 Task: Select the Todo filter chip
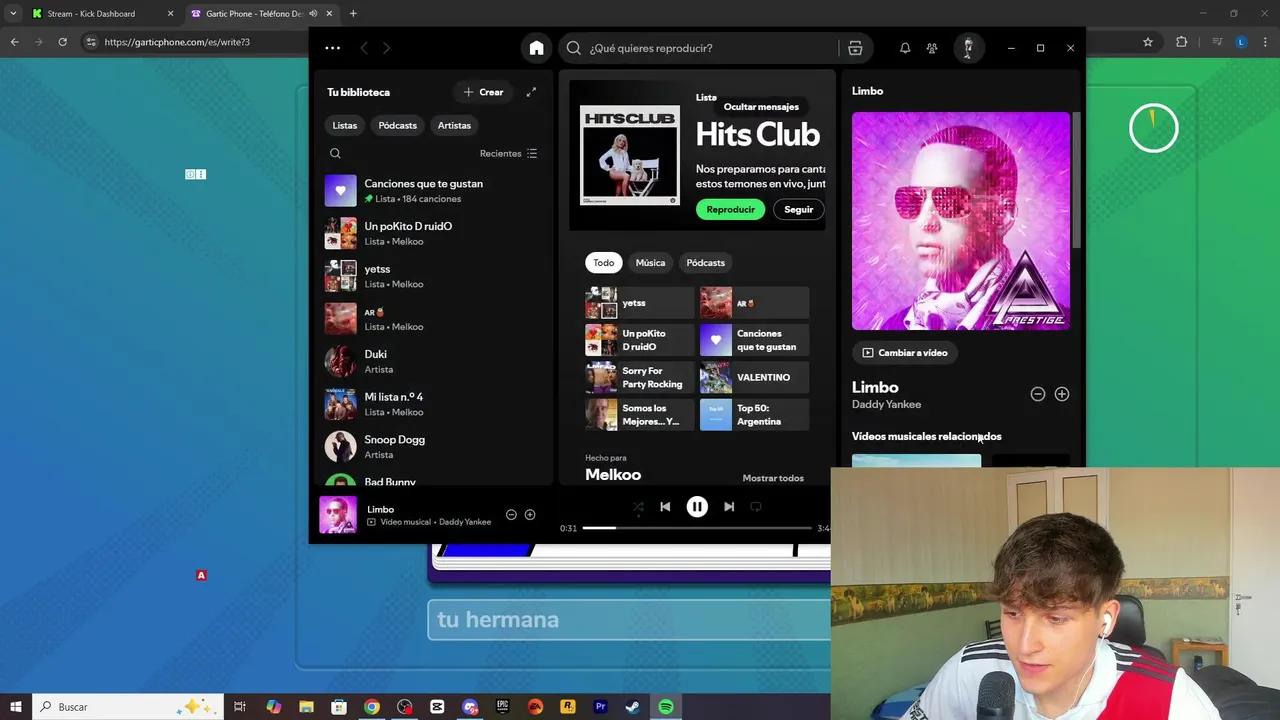coord(604,262)
